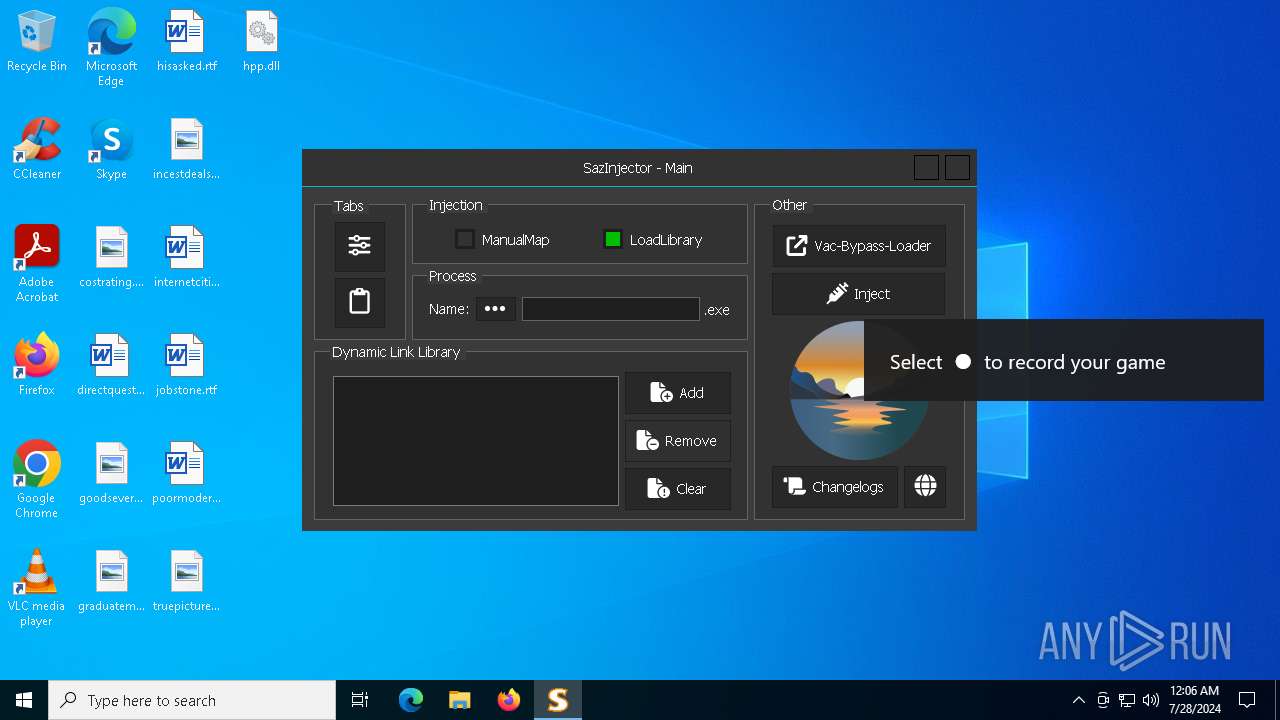
Task: Switch to SazInjector taskbar icon
Action: (557, 700)
